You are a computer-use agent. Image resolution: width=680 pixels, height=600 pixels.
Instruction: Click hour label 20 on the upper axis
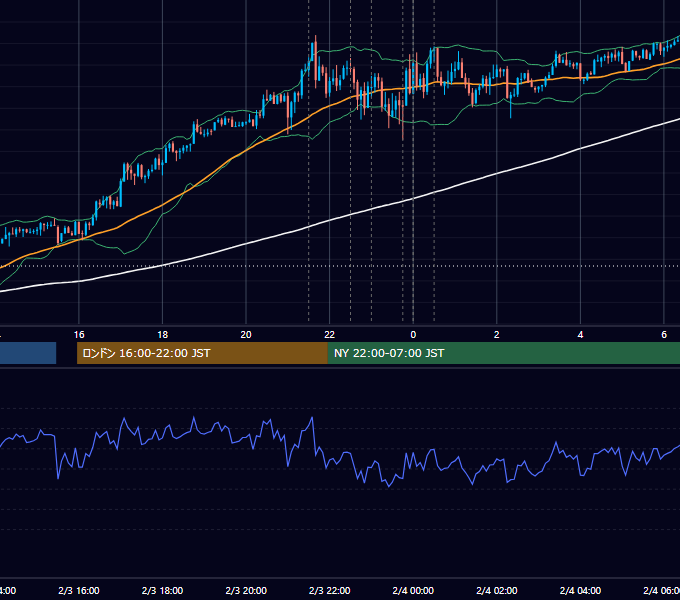[x=246, y=335]
